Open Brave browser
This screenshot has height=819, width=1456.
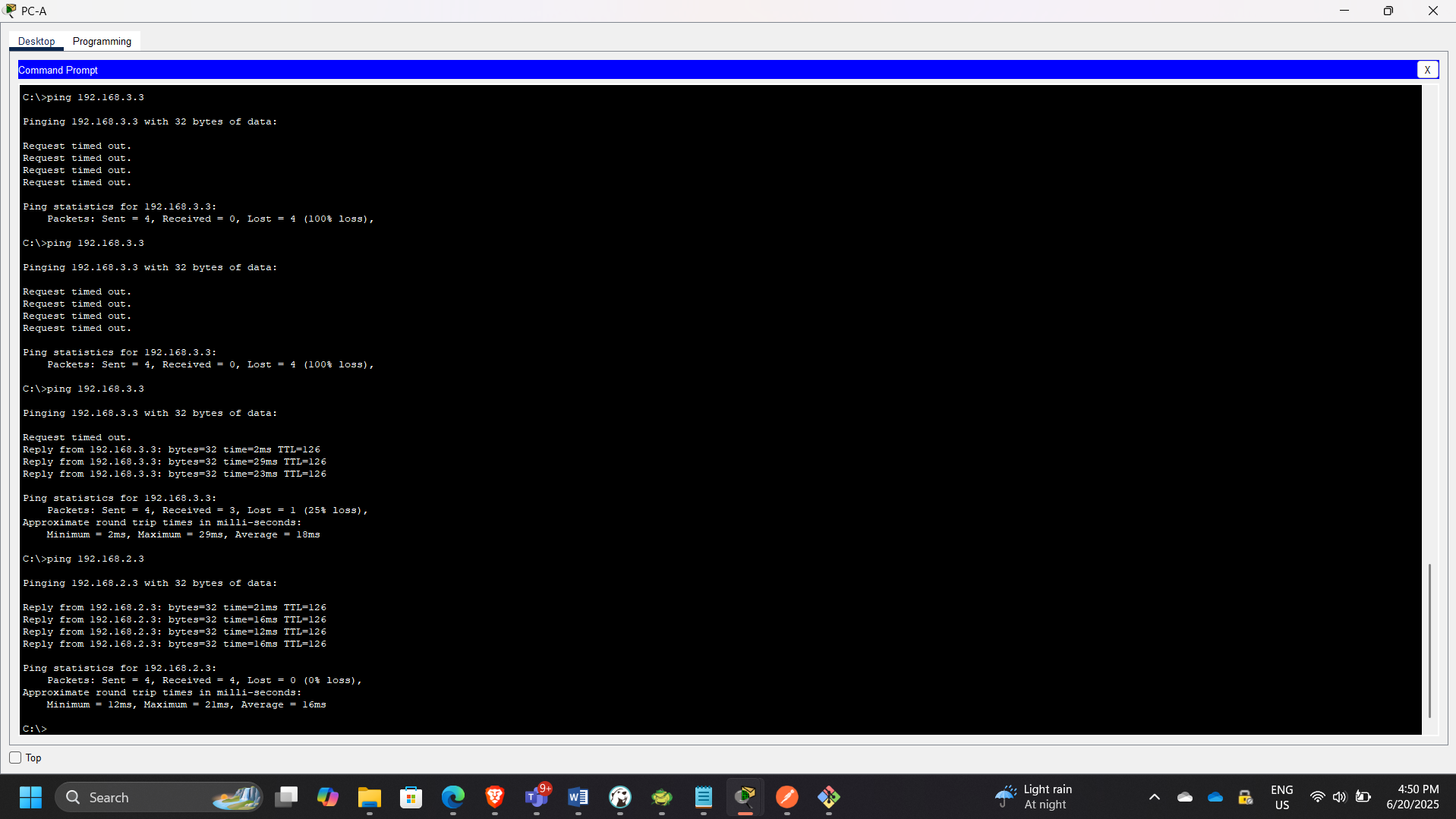[x=495, y=797]
